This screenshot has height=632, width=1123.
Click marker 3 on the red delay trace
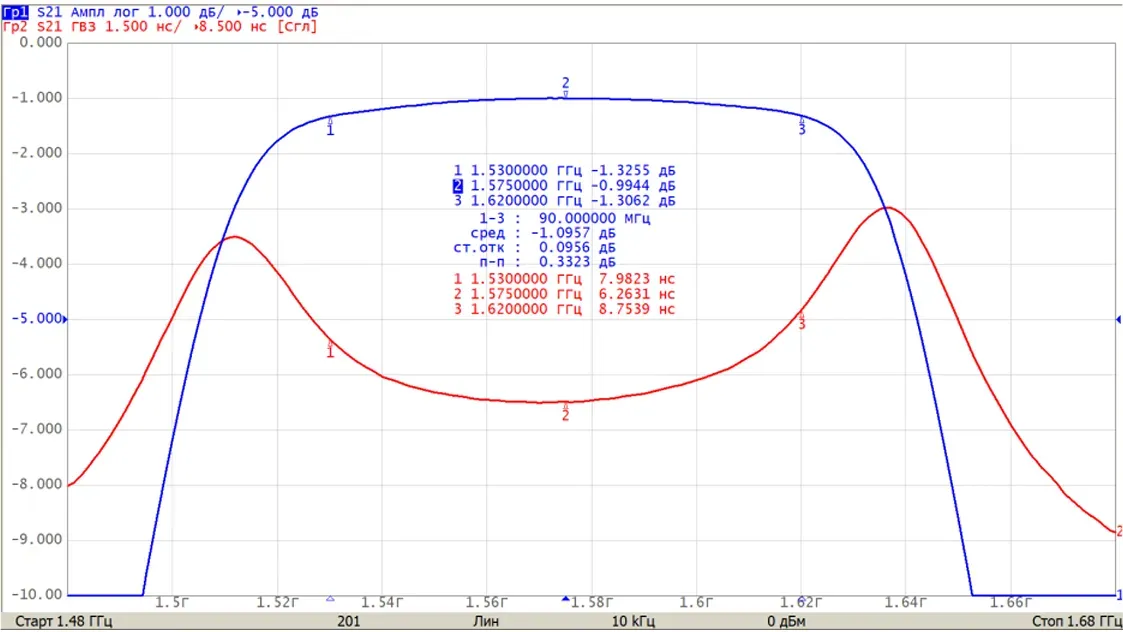tap(802, 321)
